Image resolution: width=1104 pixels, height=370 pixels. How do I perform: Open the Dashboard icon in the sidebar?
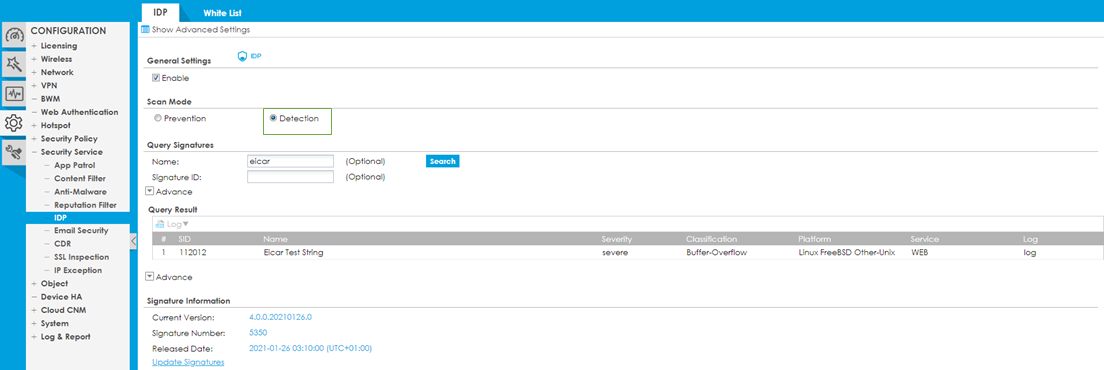click(15, 34)
